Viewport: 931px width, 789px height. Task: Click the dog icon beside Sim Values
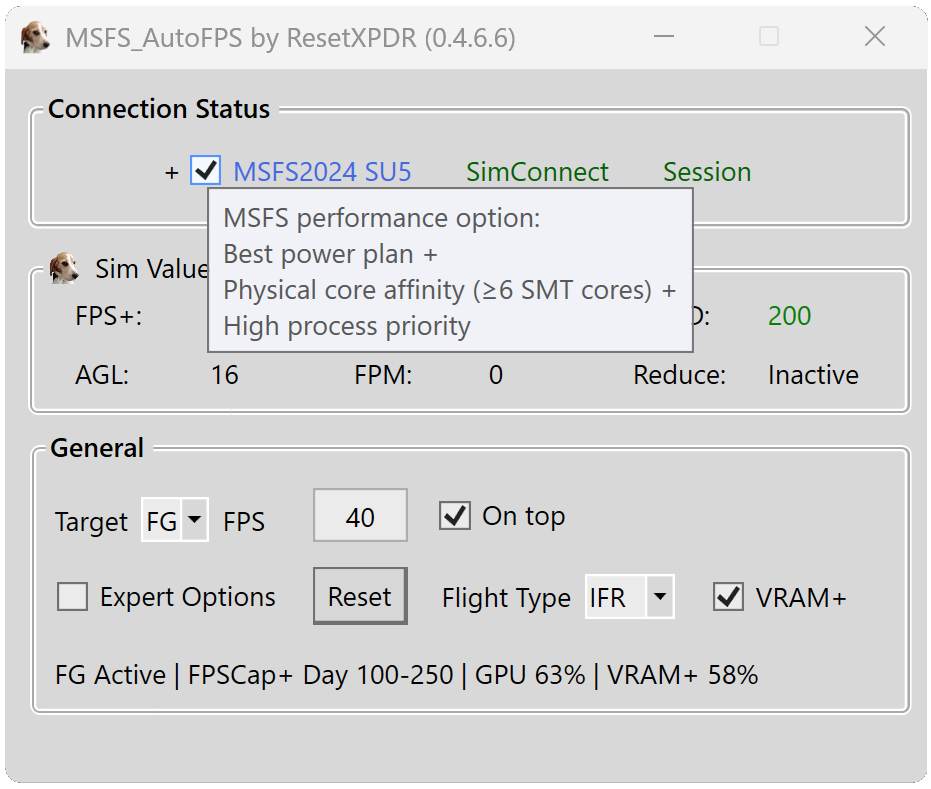click(x=64, y=268)
